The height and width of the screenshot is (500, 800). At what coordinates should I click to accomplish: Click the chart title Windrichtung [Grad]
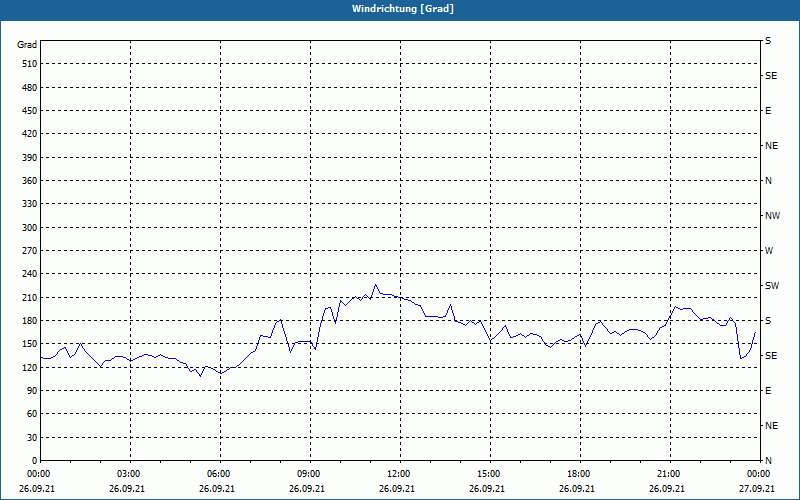403,9
